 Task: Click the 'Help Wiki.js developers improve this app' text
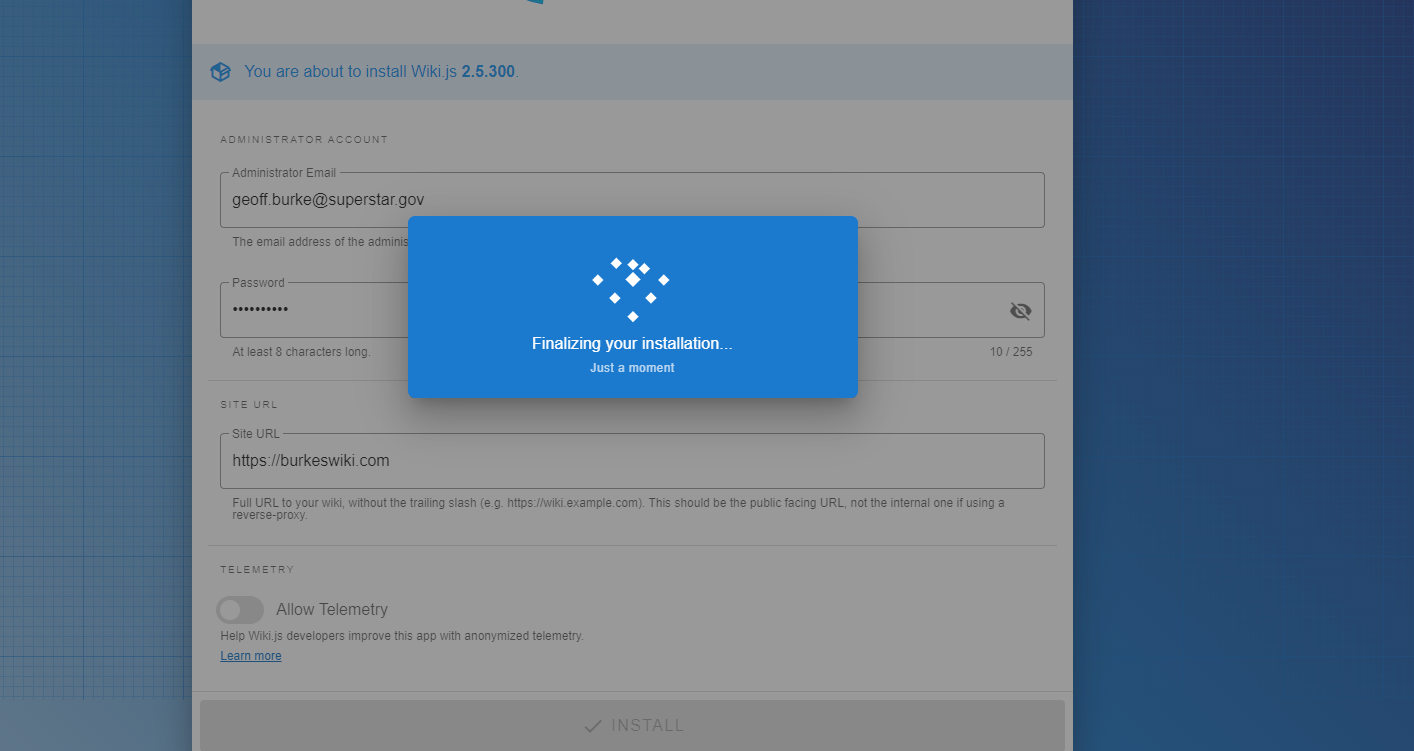pyautogui.click(x=402, y=636)
